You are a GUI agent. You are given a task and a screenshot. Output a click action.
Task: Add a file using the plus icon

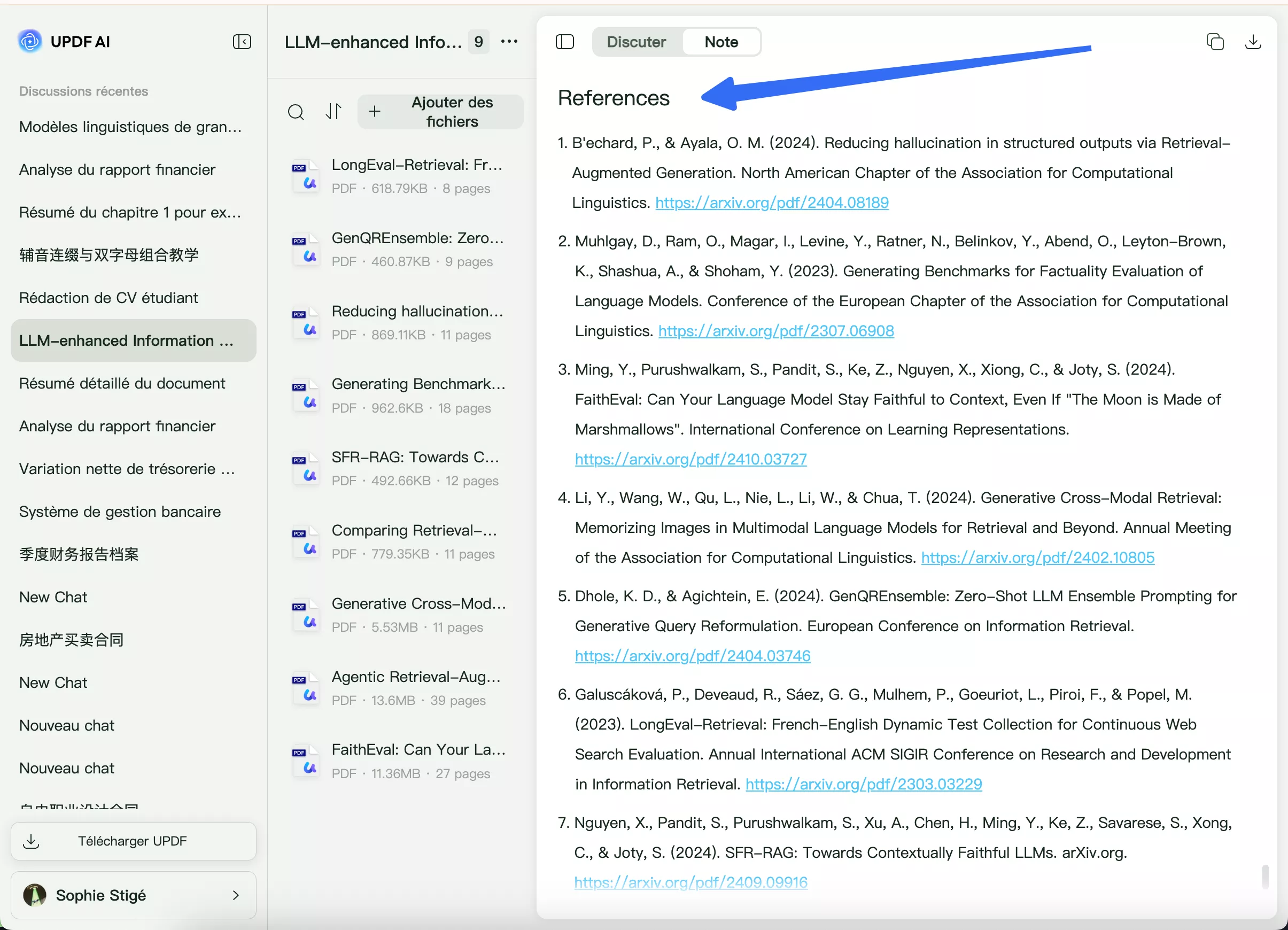[375, 111]
